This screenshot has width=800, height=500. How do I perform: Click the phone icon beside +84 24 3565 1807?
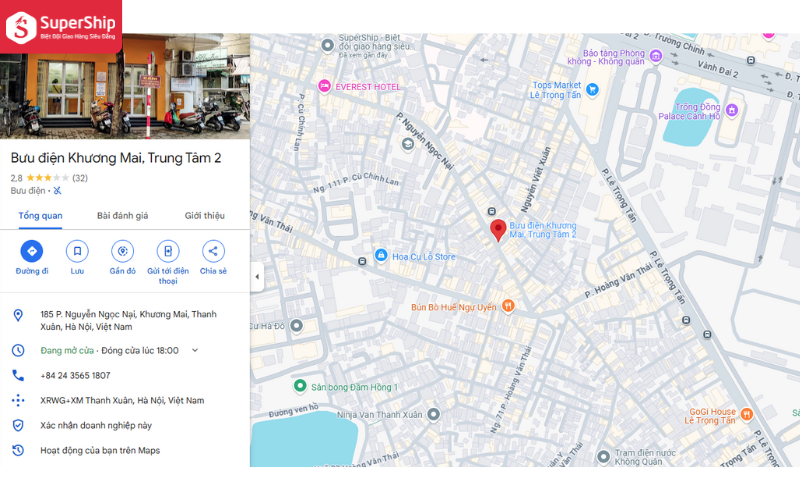18,376
